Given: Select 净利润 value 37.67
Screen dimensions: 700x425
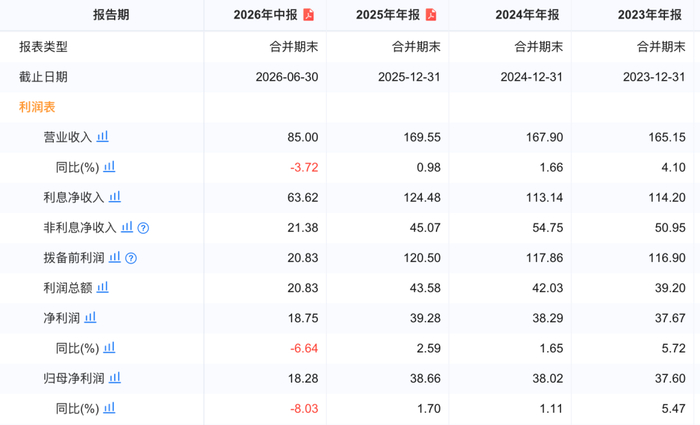Looking at the screenshot, I should coord(670,318).
